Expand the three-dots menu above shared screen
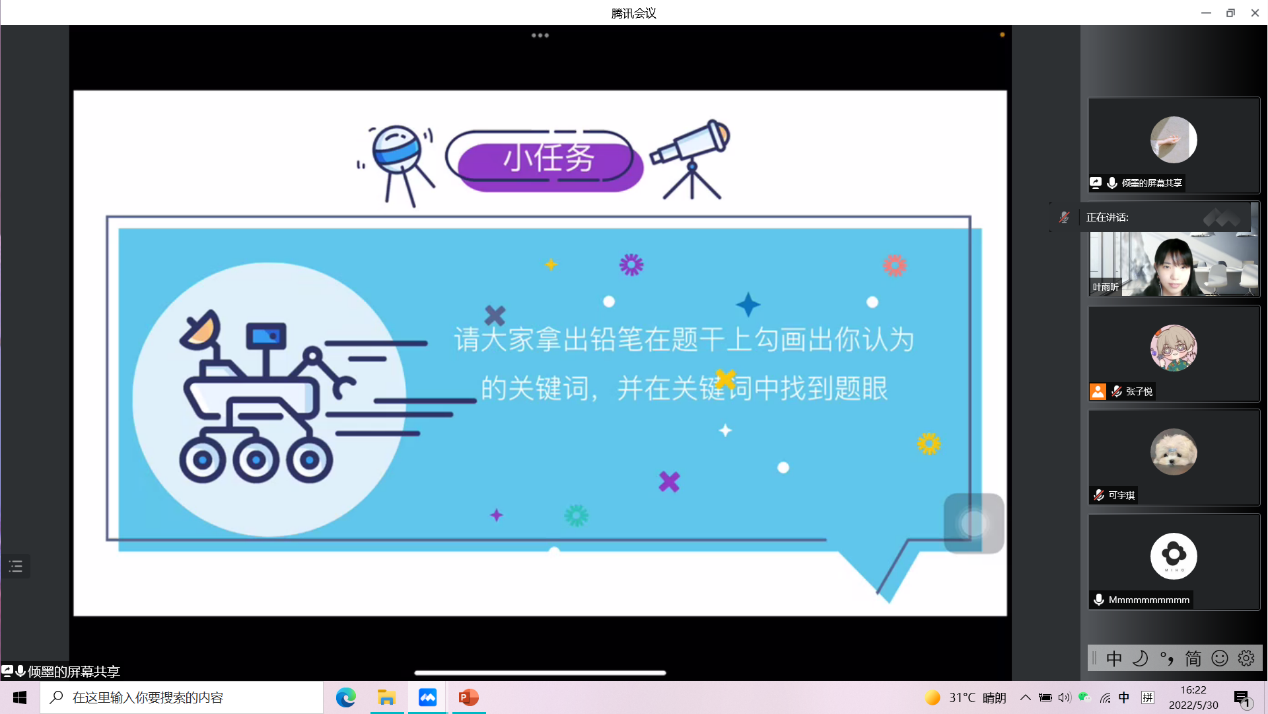This screenshot has width=1268, height=714. pyautogui.click(x=540, y=35)
